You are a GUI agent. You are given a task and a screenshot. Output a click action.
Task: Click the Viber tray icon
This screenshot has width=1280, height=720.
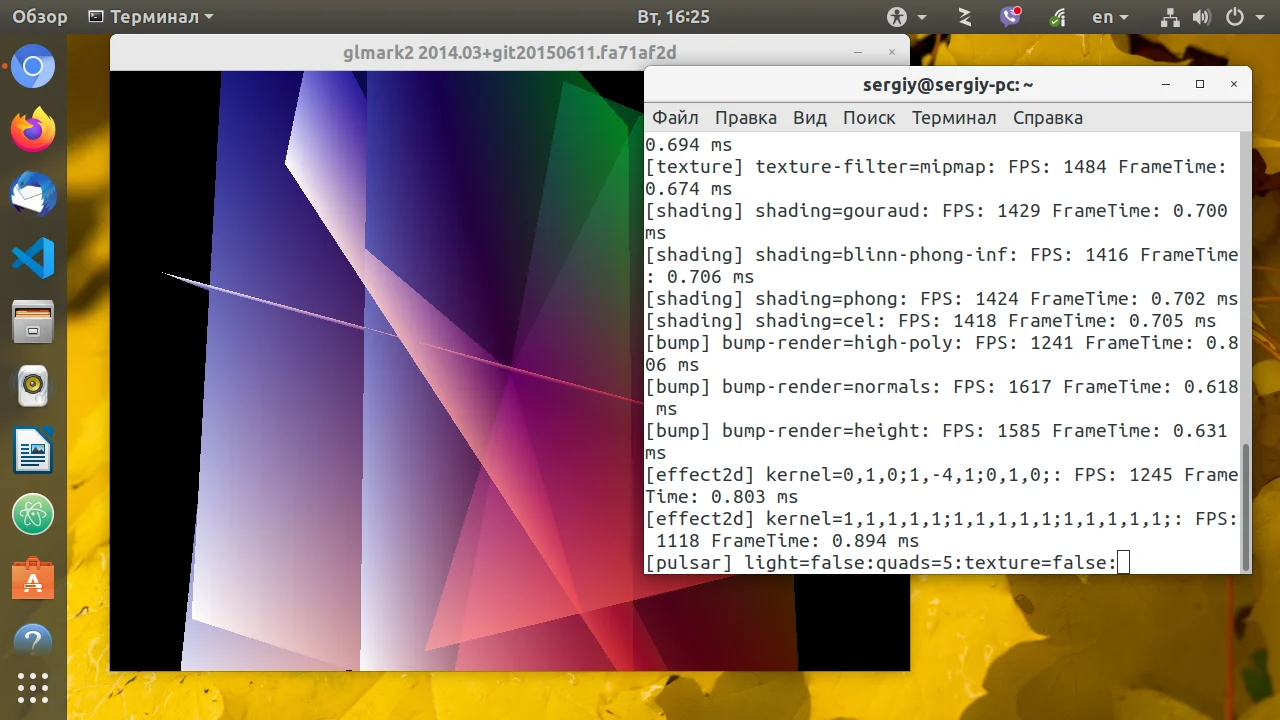coord(1010,16)
